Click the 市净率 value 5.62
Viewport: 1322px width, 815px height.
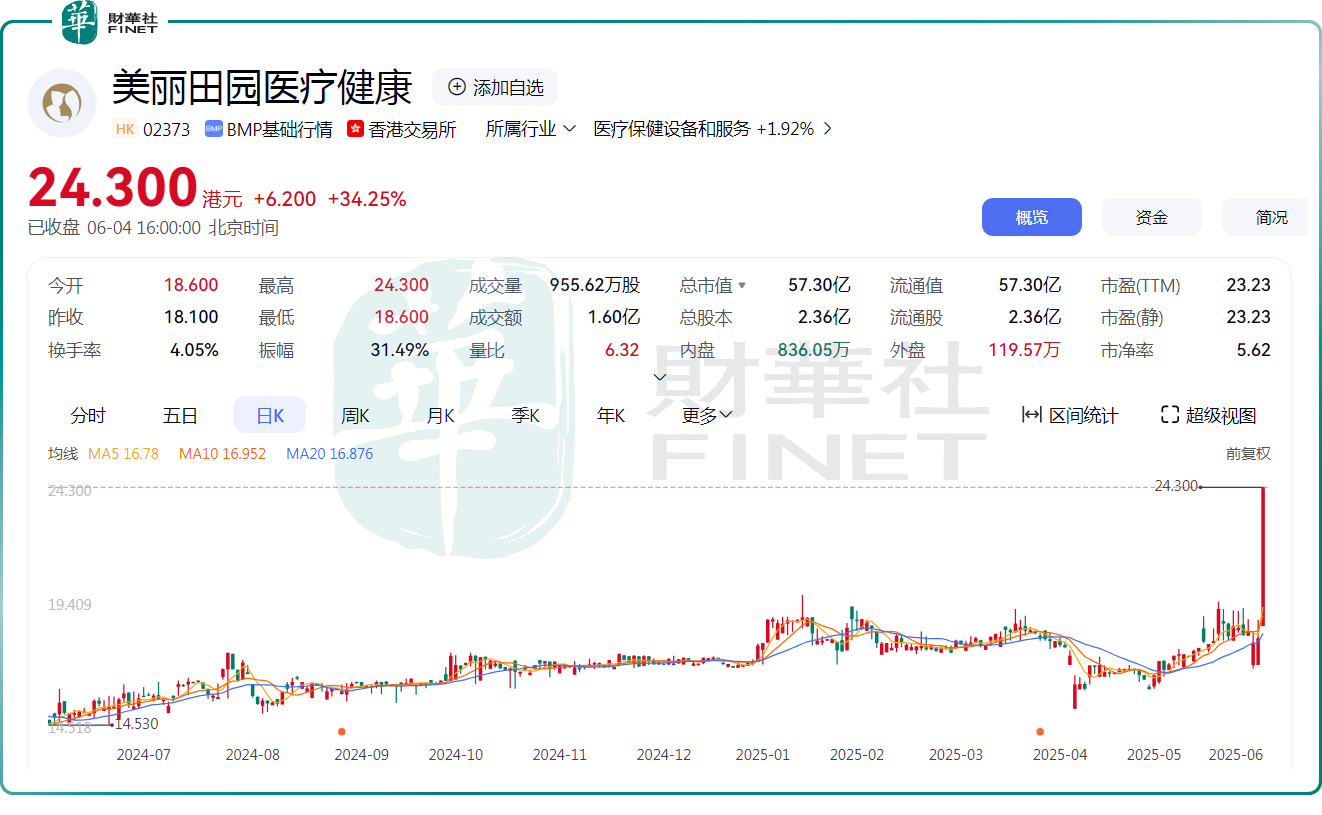tap(1254, 350)
